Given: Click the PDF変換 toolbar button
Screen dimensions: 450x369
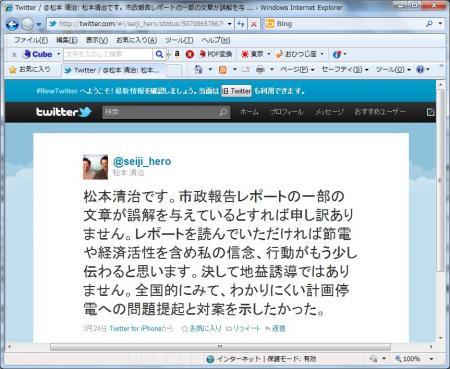Looking at the screenshot, I should pyautogui.click(x=215, y=54).
